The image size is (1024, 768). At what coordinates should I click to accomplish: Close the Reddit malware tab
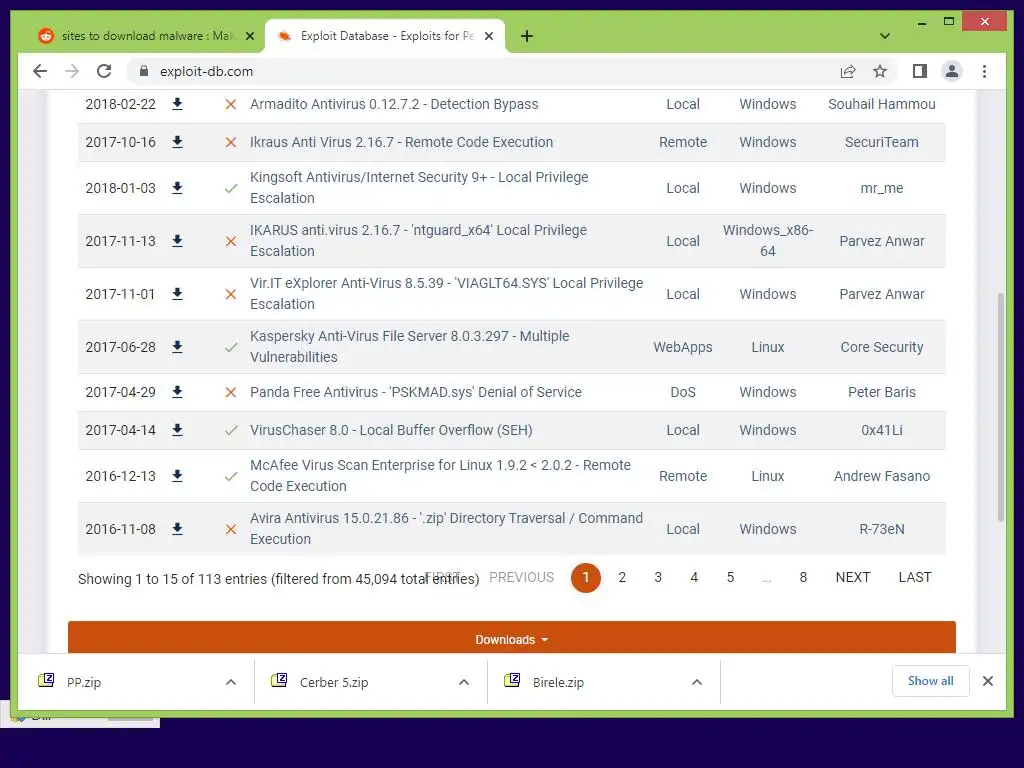tap(249, 36)
